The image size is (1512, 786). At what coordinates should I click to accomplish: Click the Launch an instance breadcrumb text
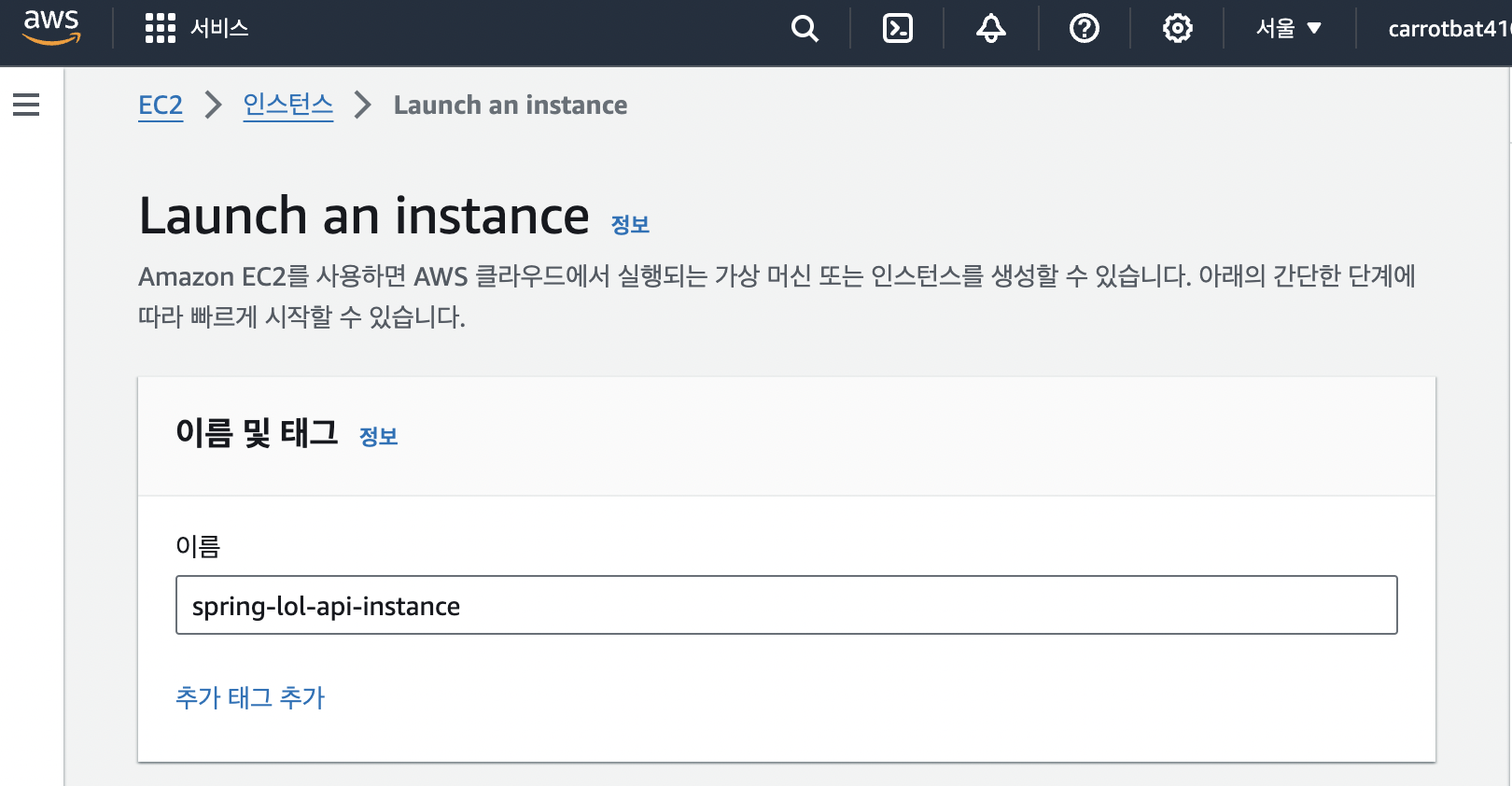pos(510,105)
